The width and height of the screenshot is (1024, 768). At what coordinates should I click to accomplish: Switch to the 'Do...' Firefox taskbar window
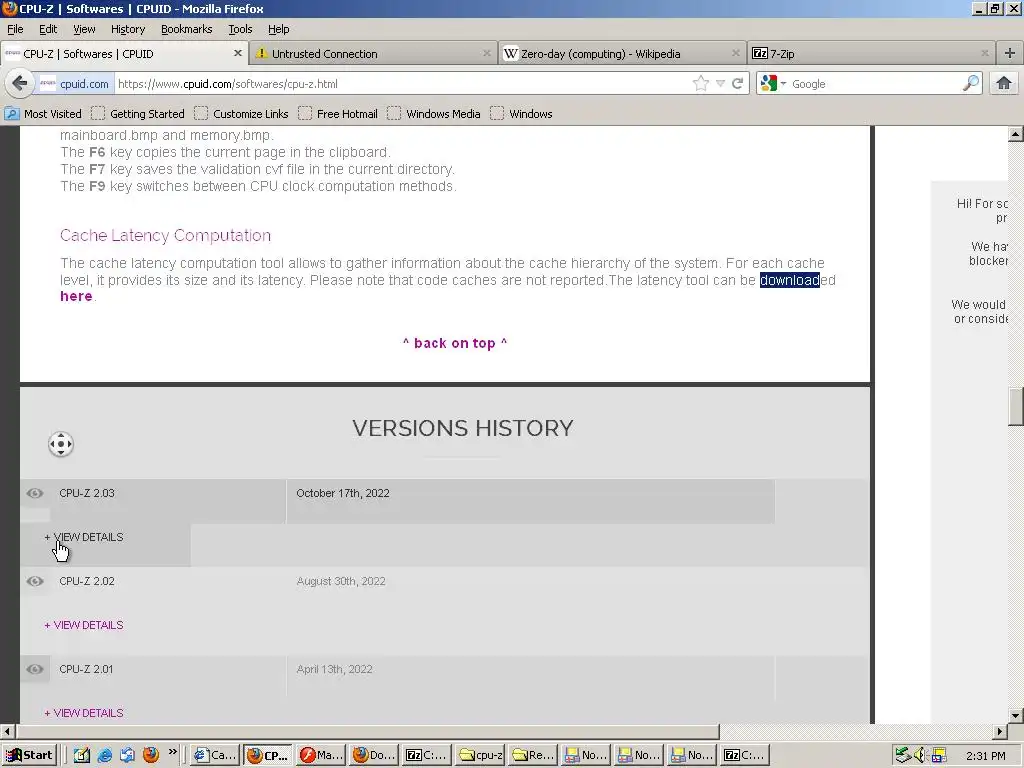coord(374,755)
